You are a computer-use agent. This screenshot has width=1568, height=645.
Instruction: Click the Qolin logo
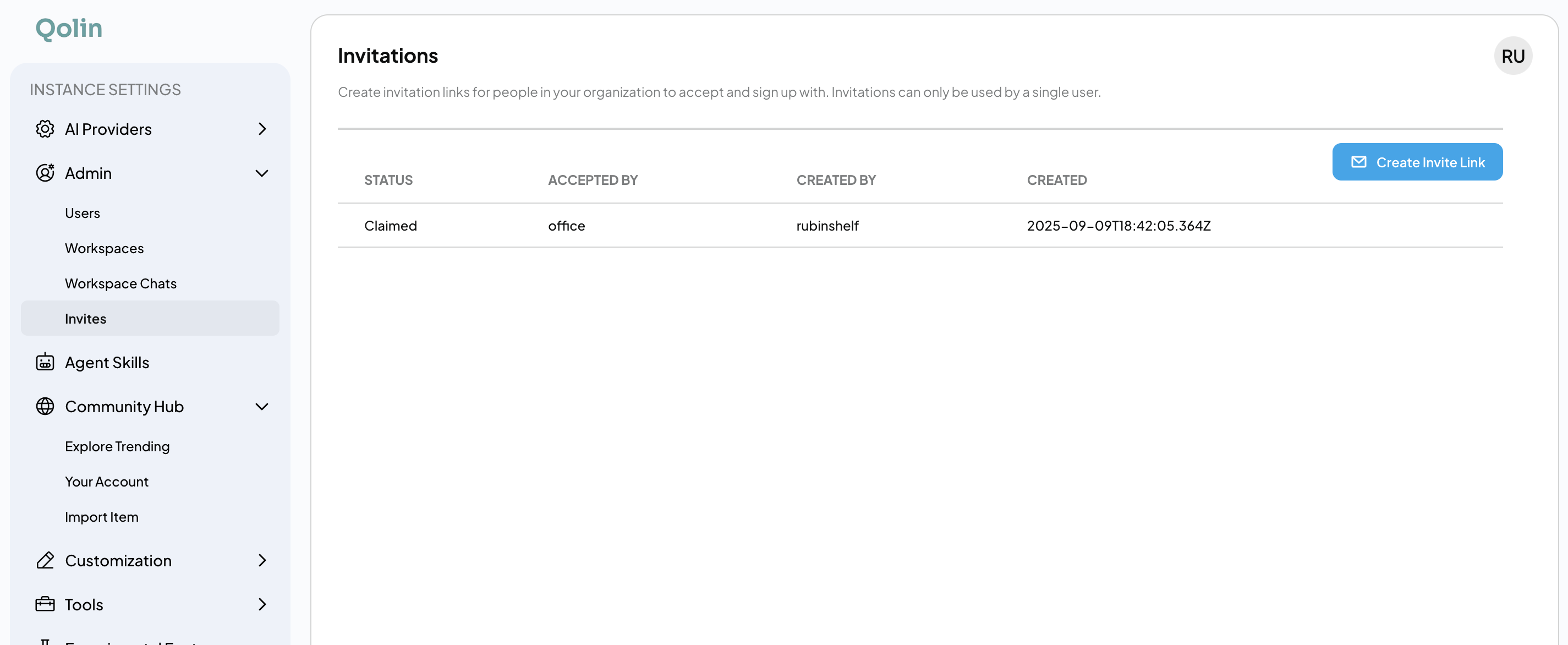pyautogui.click(x=68, y=28)
